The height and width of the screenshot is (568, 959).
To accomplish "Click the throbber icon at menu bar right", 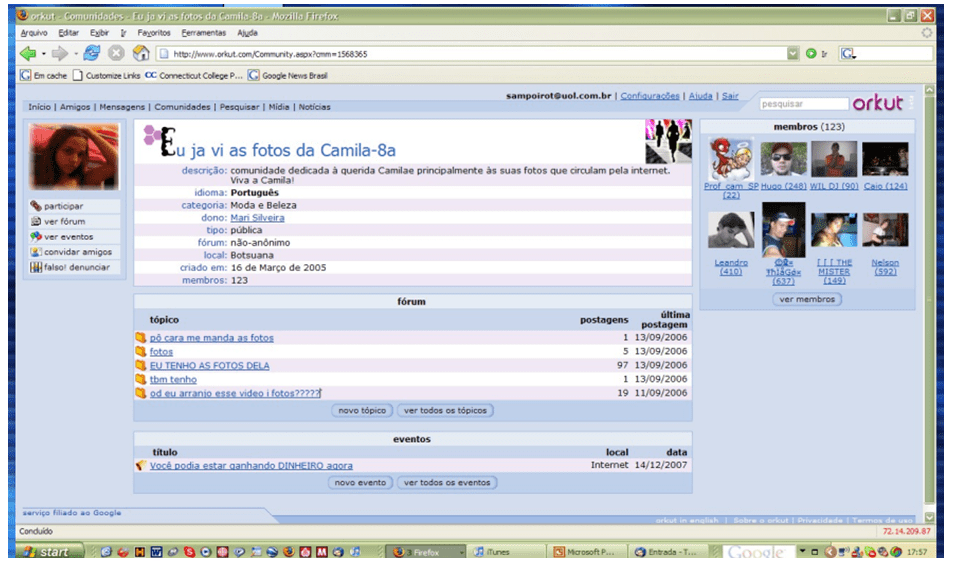I will click(927, 33).
